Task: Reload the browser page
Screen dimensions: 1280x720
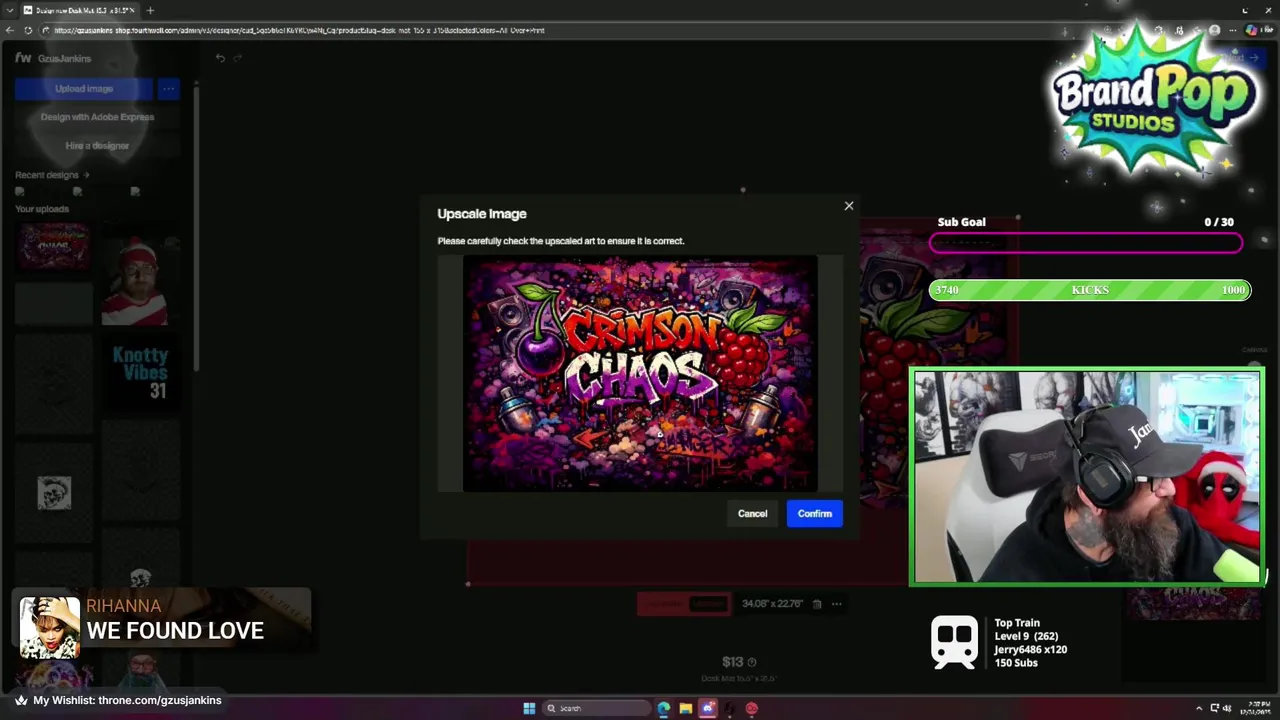Action: click(28, 30)
